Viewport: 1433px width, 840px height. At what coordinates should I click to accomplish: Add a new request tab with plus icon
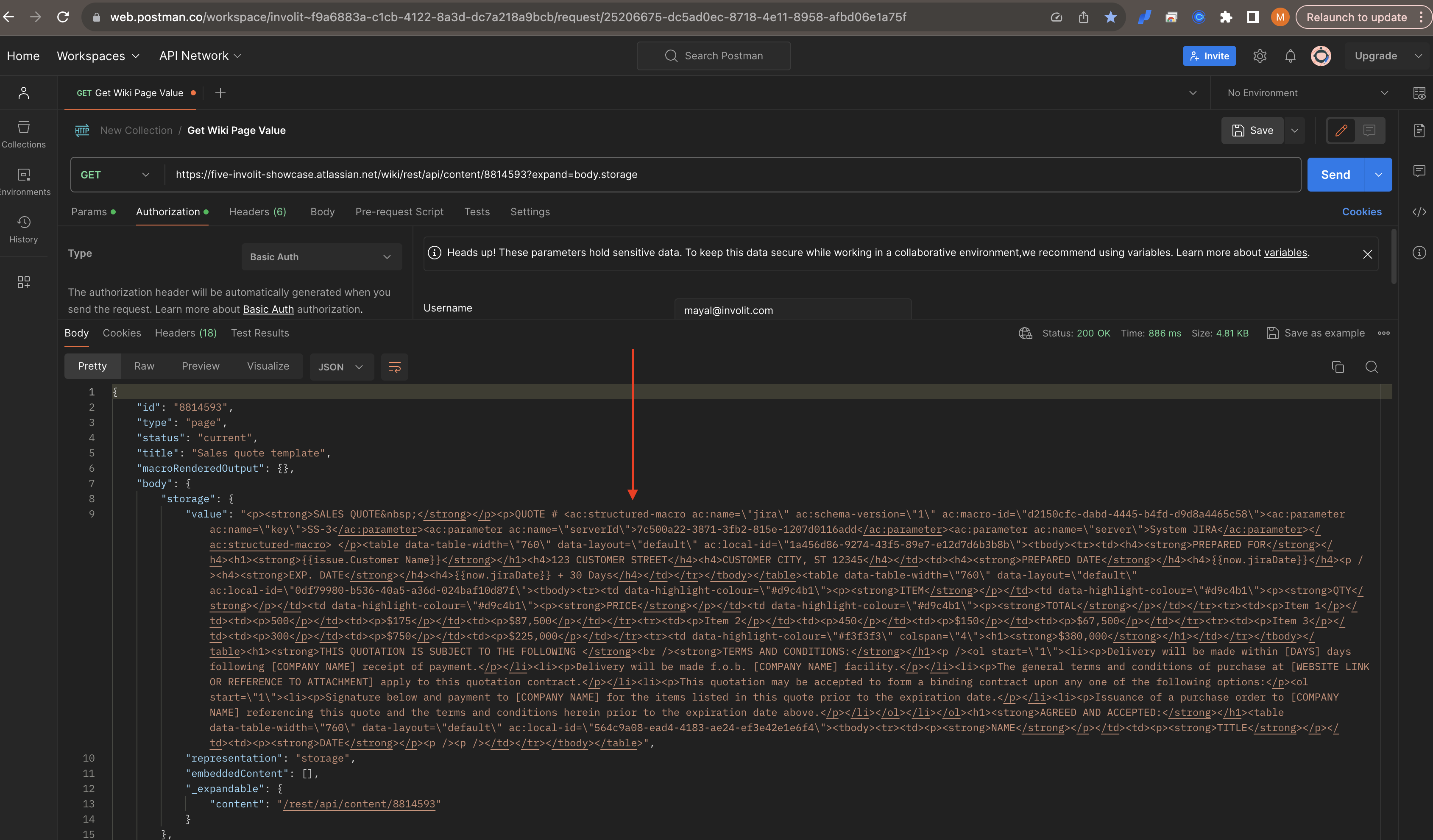(220, 93)
